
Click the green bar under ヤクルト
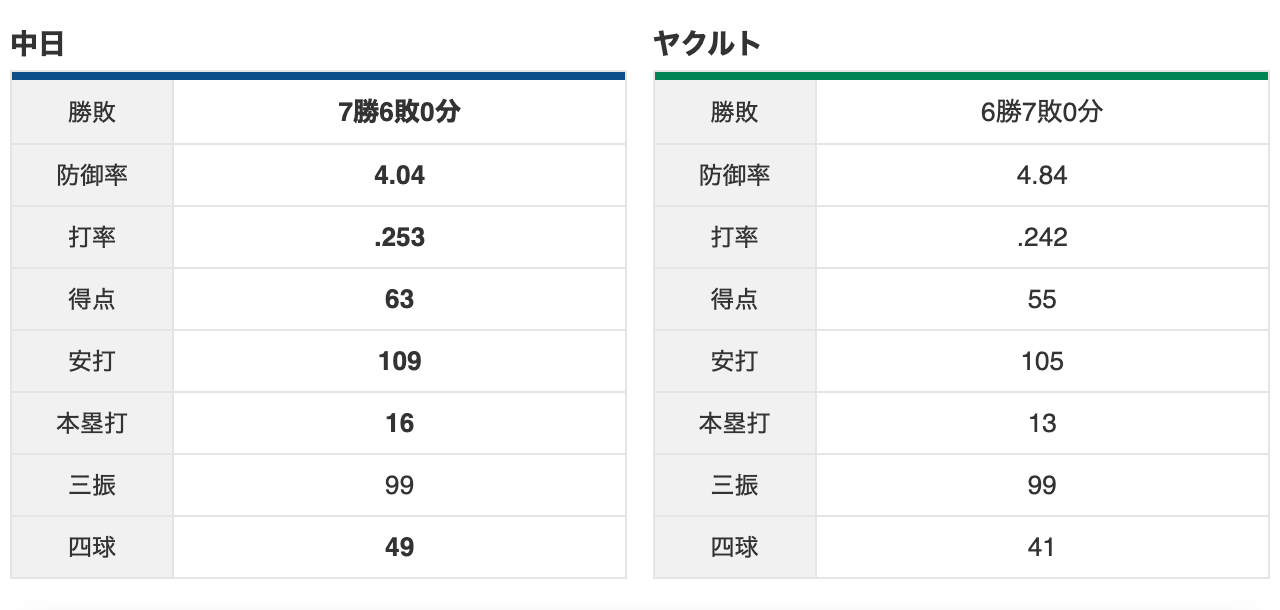click(961, 75)
